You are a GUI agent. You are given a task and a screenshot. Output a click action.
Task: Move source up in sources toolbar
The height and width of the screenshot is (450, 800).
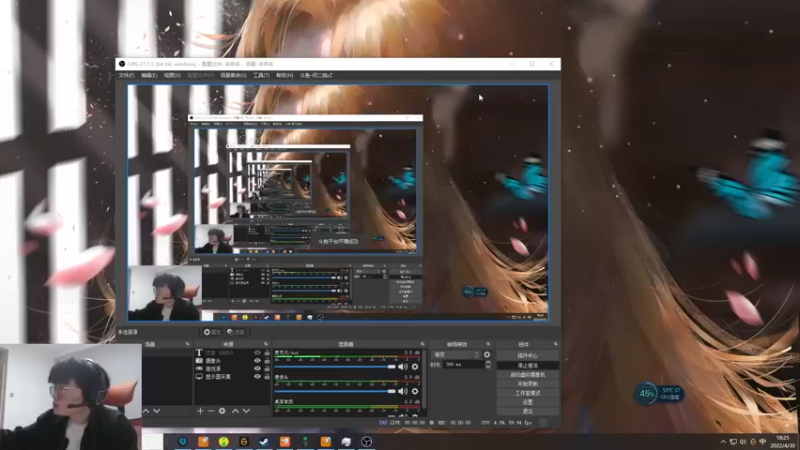coord(235,411)
